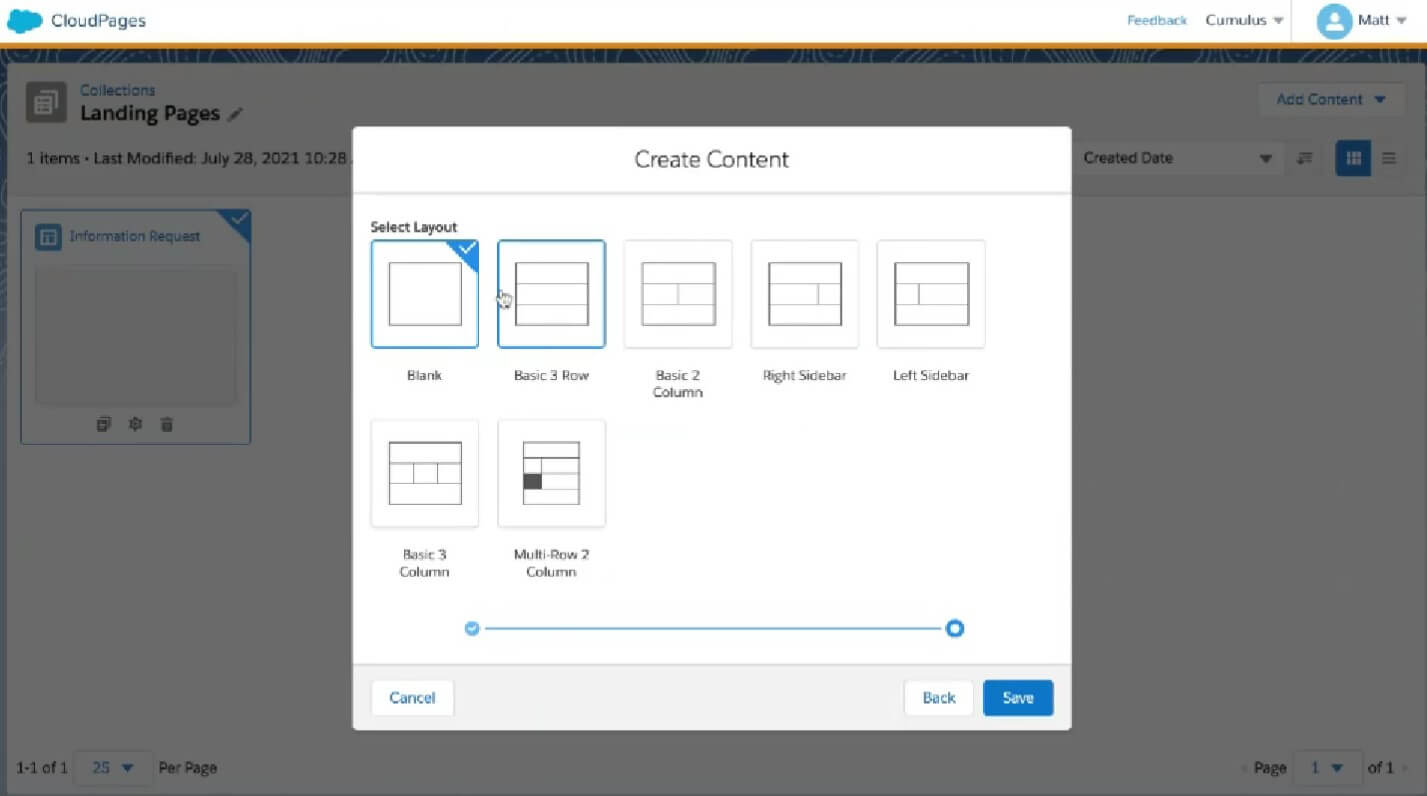Screen dimensions: 1427x796
Task: Choose the Basic 3 Row layout
Action: point(551,294)
